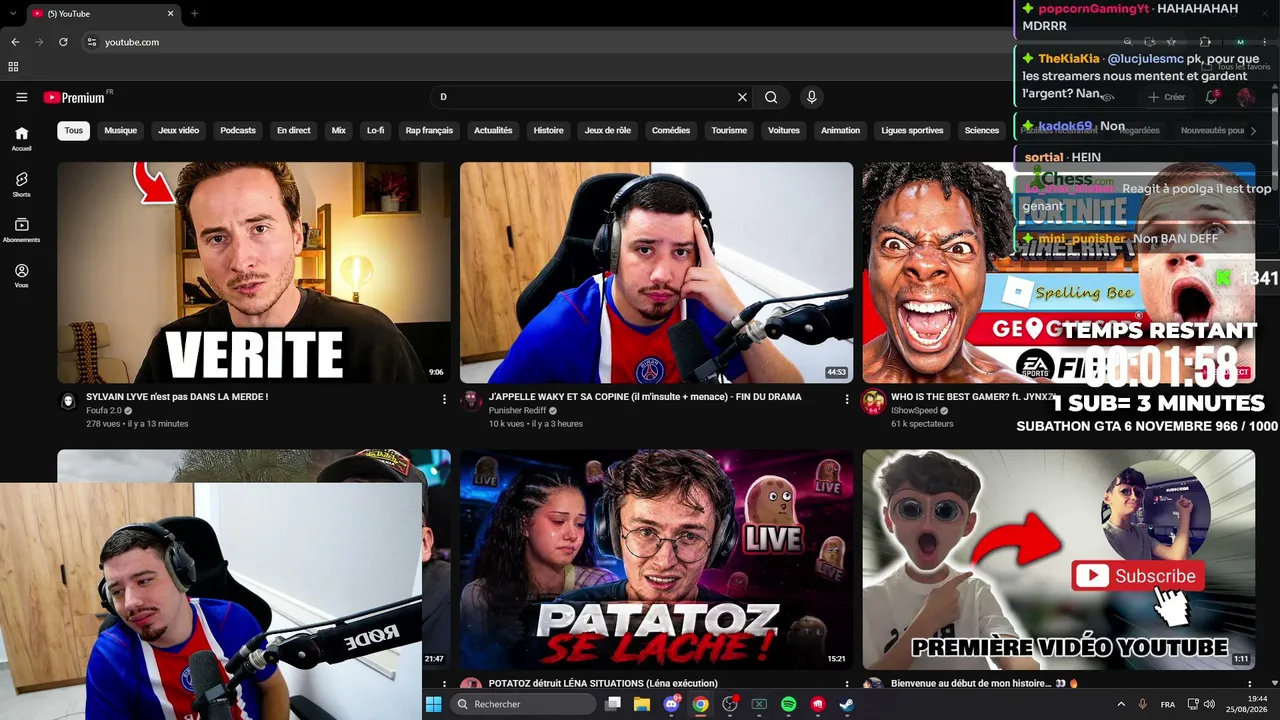Select the Rap français filter chip
The image size is (1280, 720).
coord(429,130)
